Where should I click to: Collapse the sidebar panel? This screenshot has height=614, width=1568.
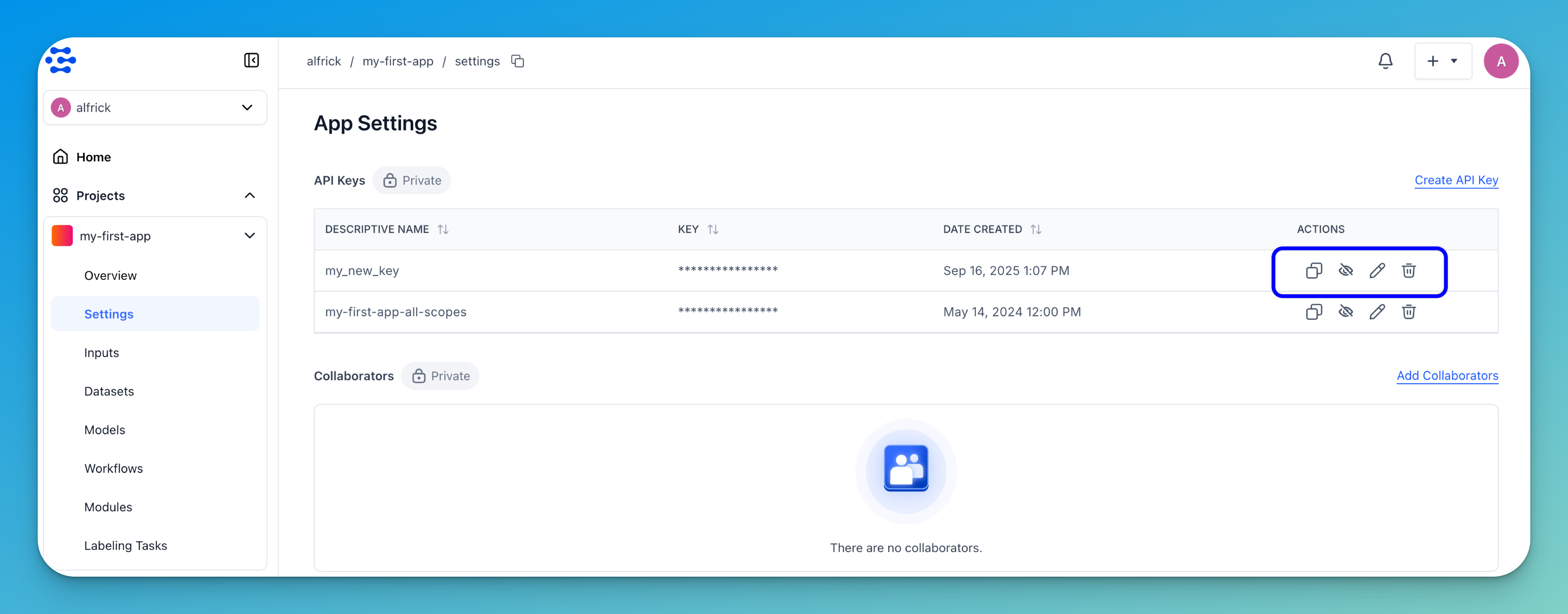tap(251, 60)
